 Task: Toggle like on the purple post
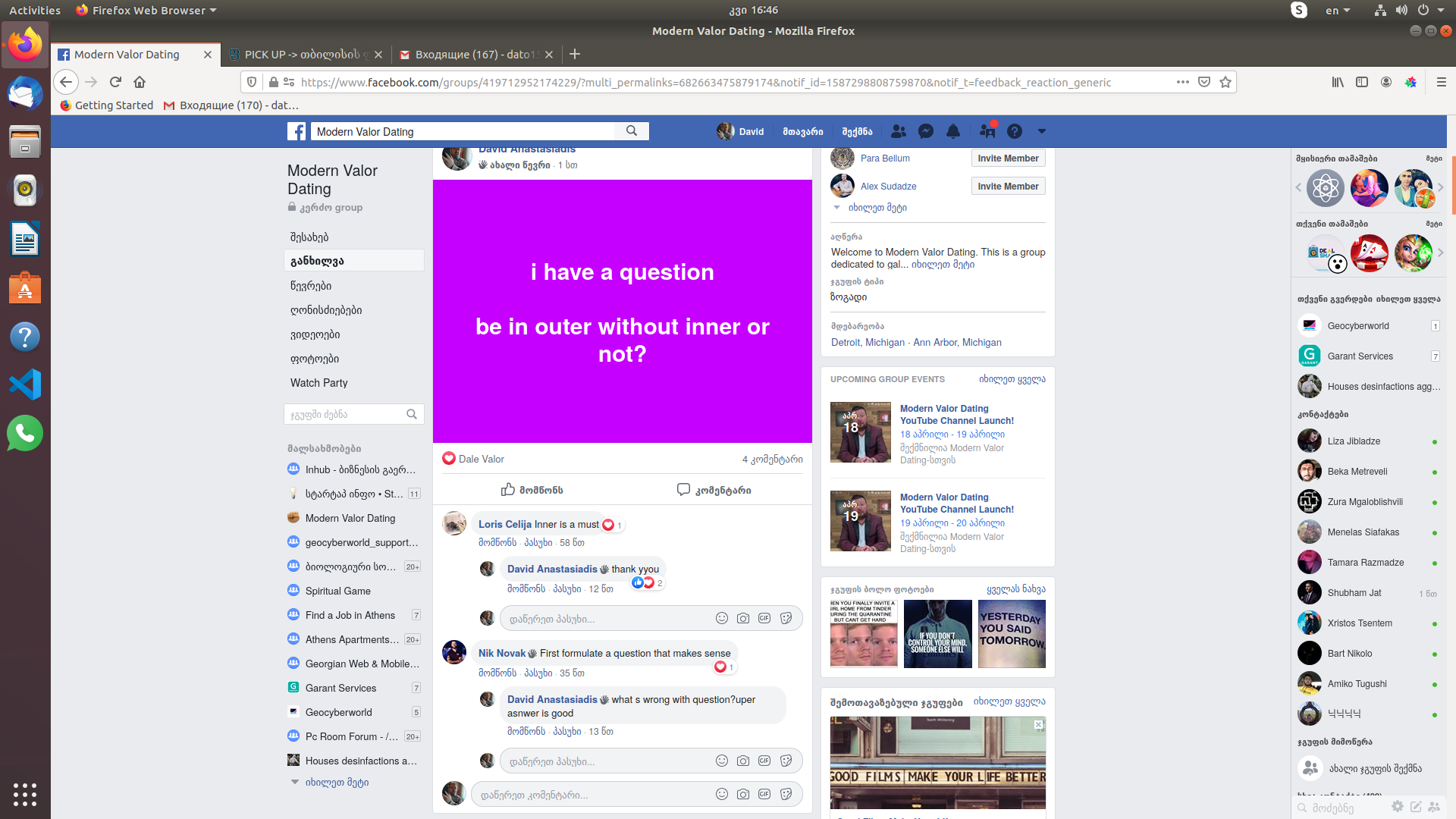click(x=532, y=490)
